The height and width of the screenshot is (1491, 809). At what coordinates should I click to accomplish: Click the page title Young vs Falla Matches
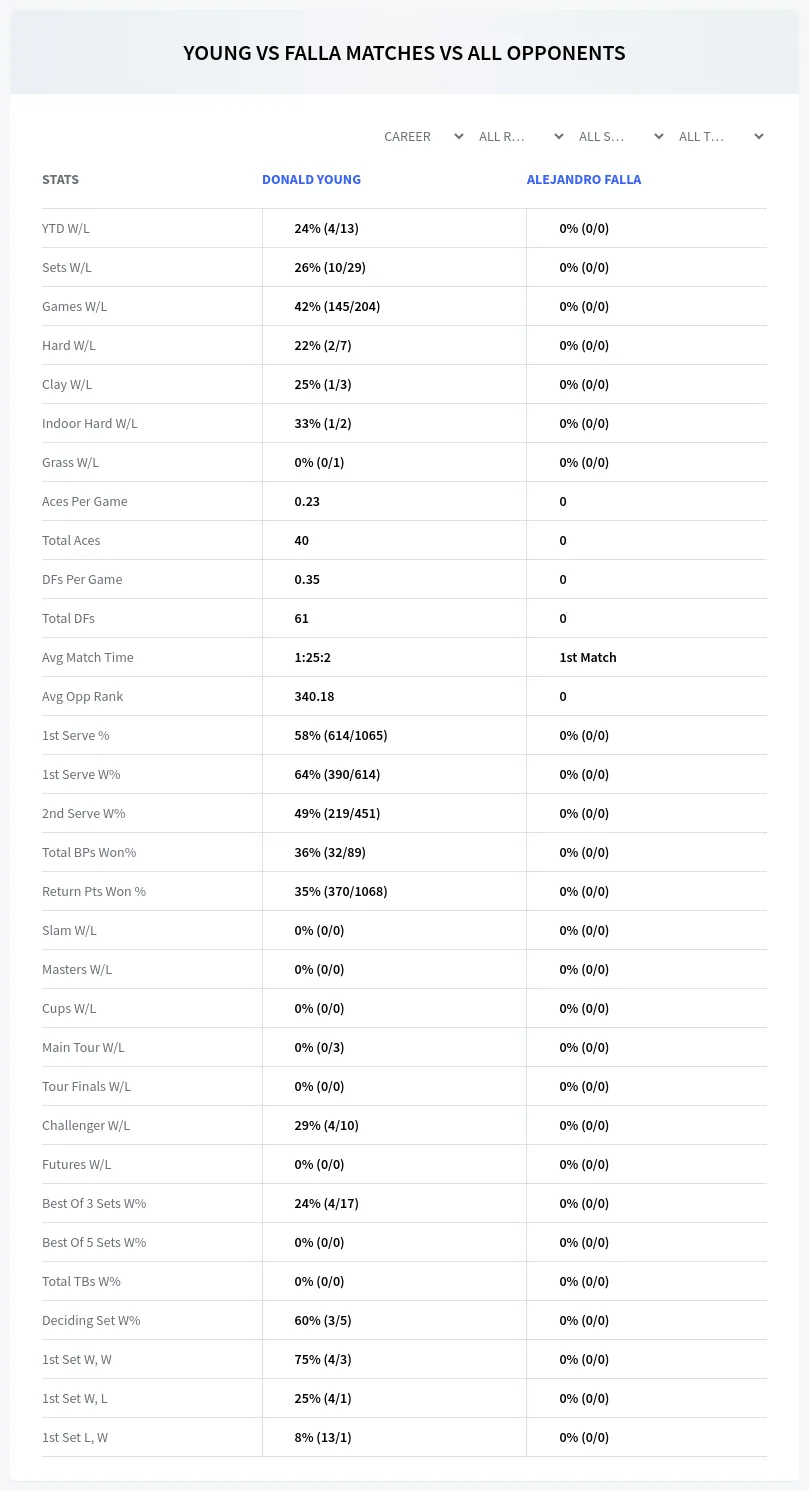click(404, 53)
